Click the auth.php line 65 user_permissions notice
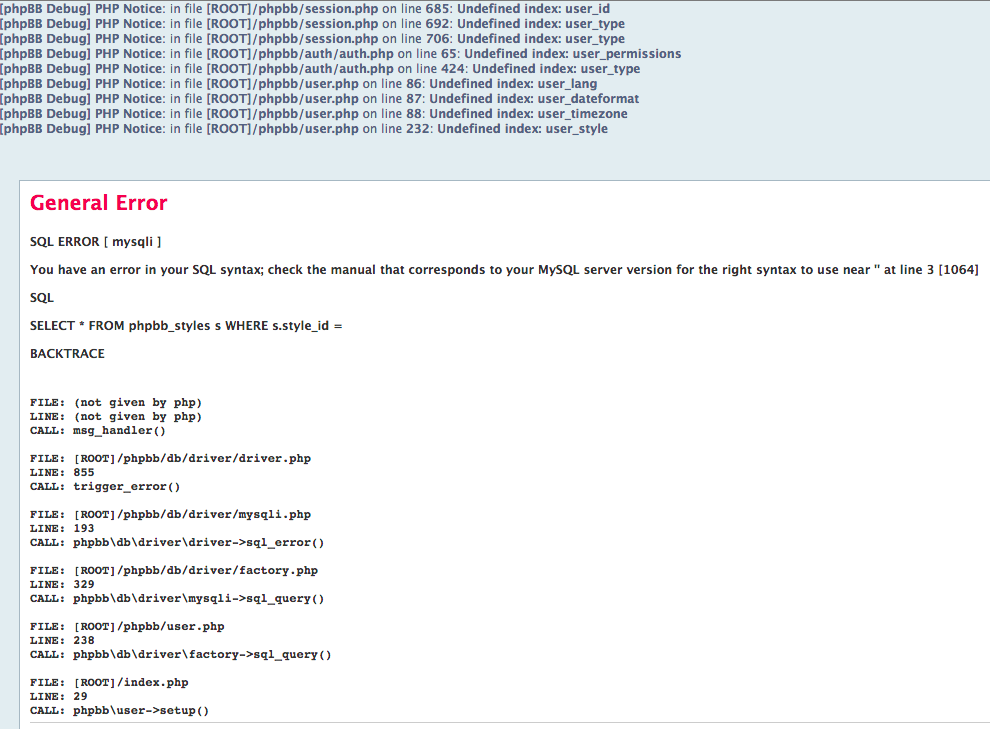The width and height of the screenshot is (990, 729). [x=341, y=54]
